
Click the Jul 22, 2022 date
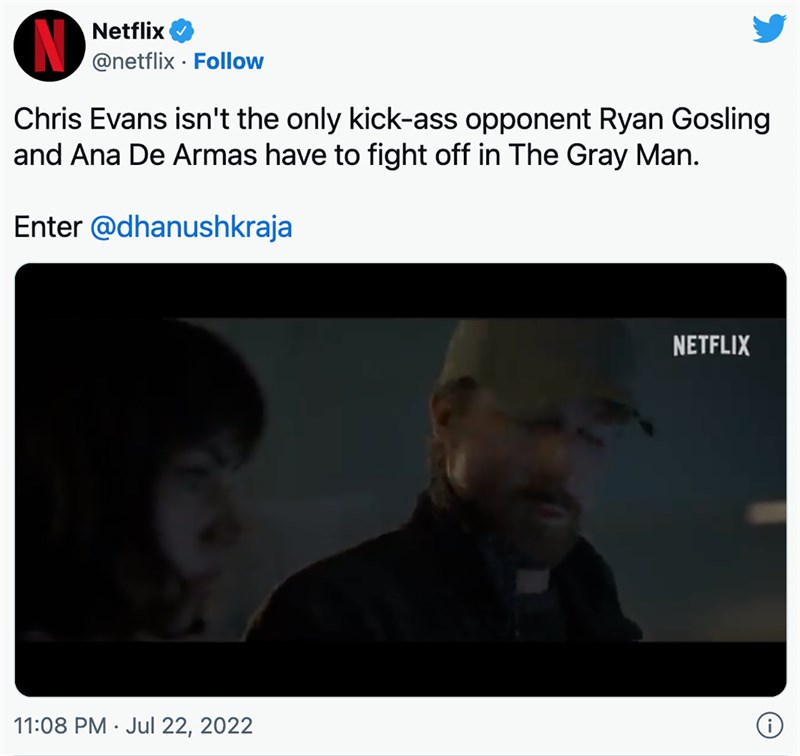[189, 725]
